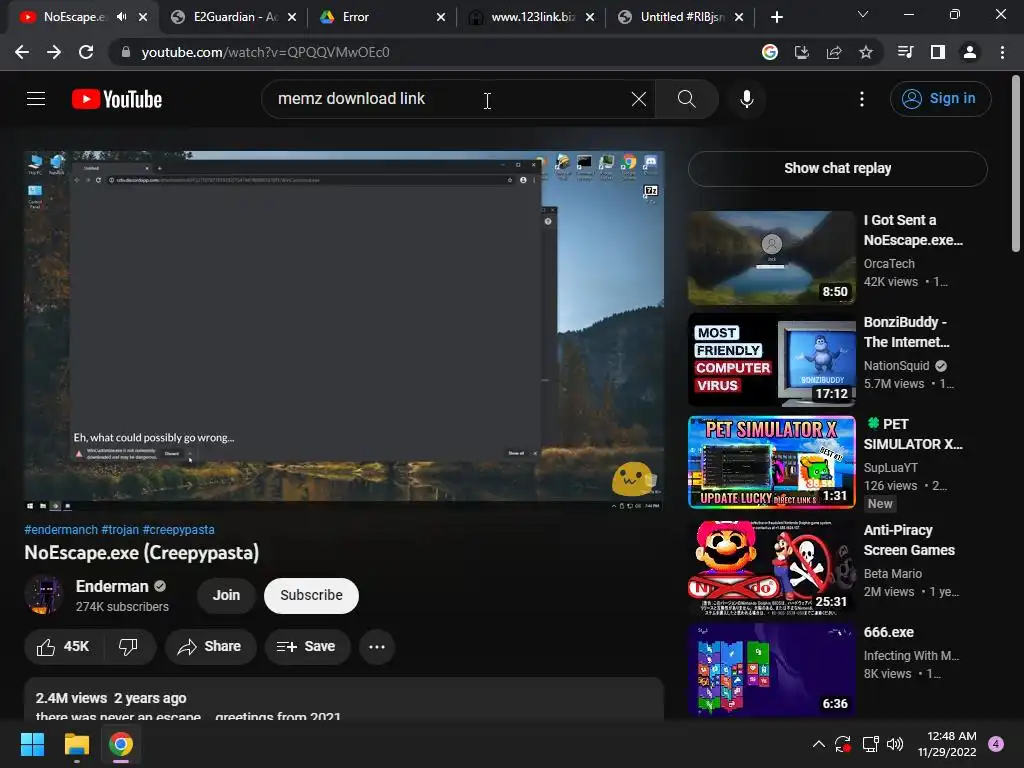Open the #creepypasta hashtag link
Image resolution: width=1024 pixels, height=768 pixels.
pos(178,530)
